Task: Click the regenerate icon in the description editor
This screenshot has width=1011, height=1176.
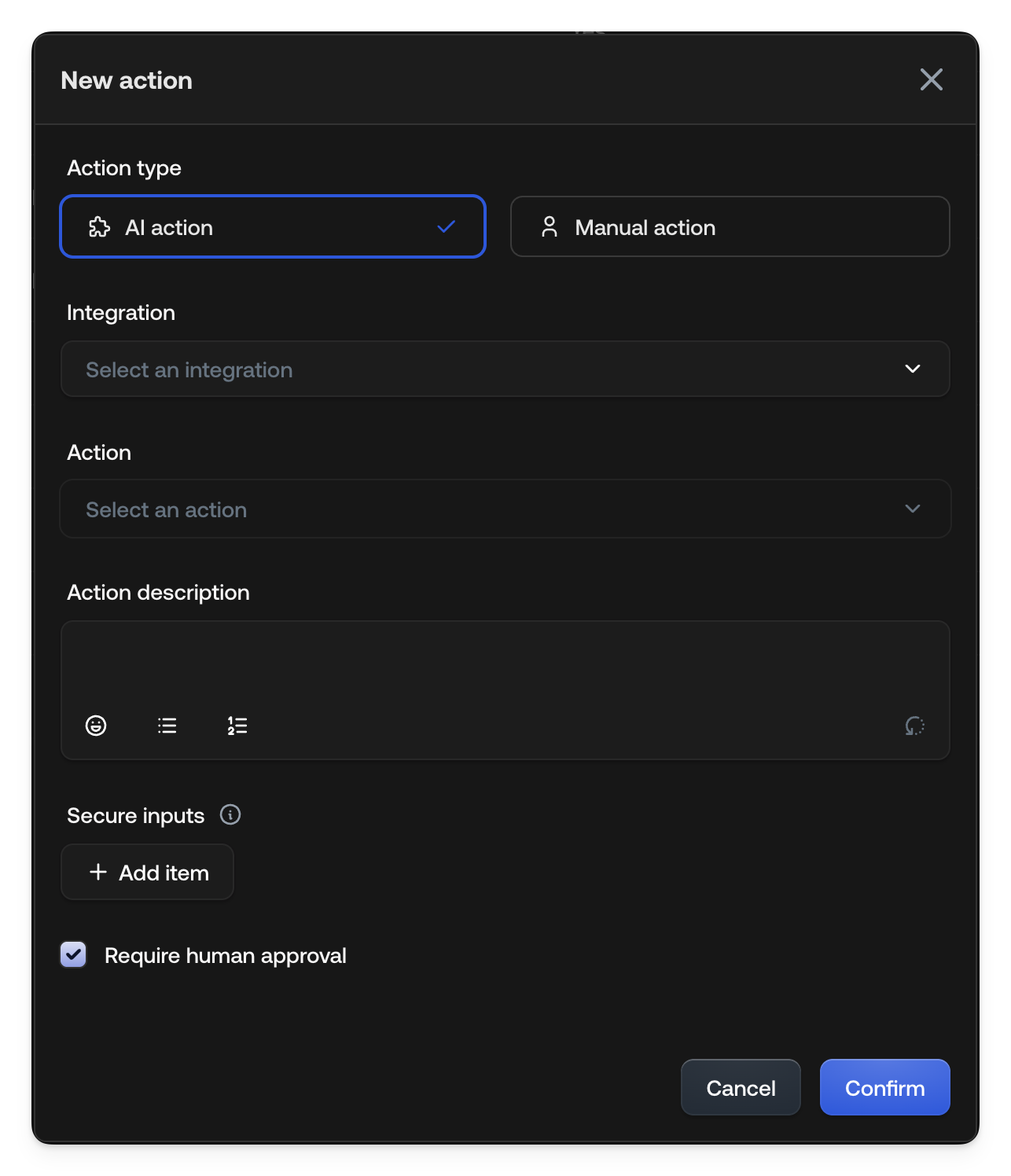Action: [914, 725]
